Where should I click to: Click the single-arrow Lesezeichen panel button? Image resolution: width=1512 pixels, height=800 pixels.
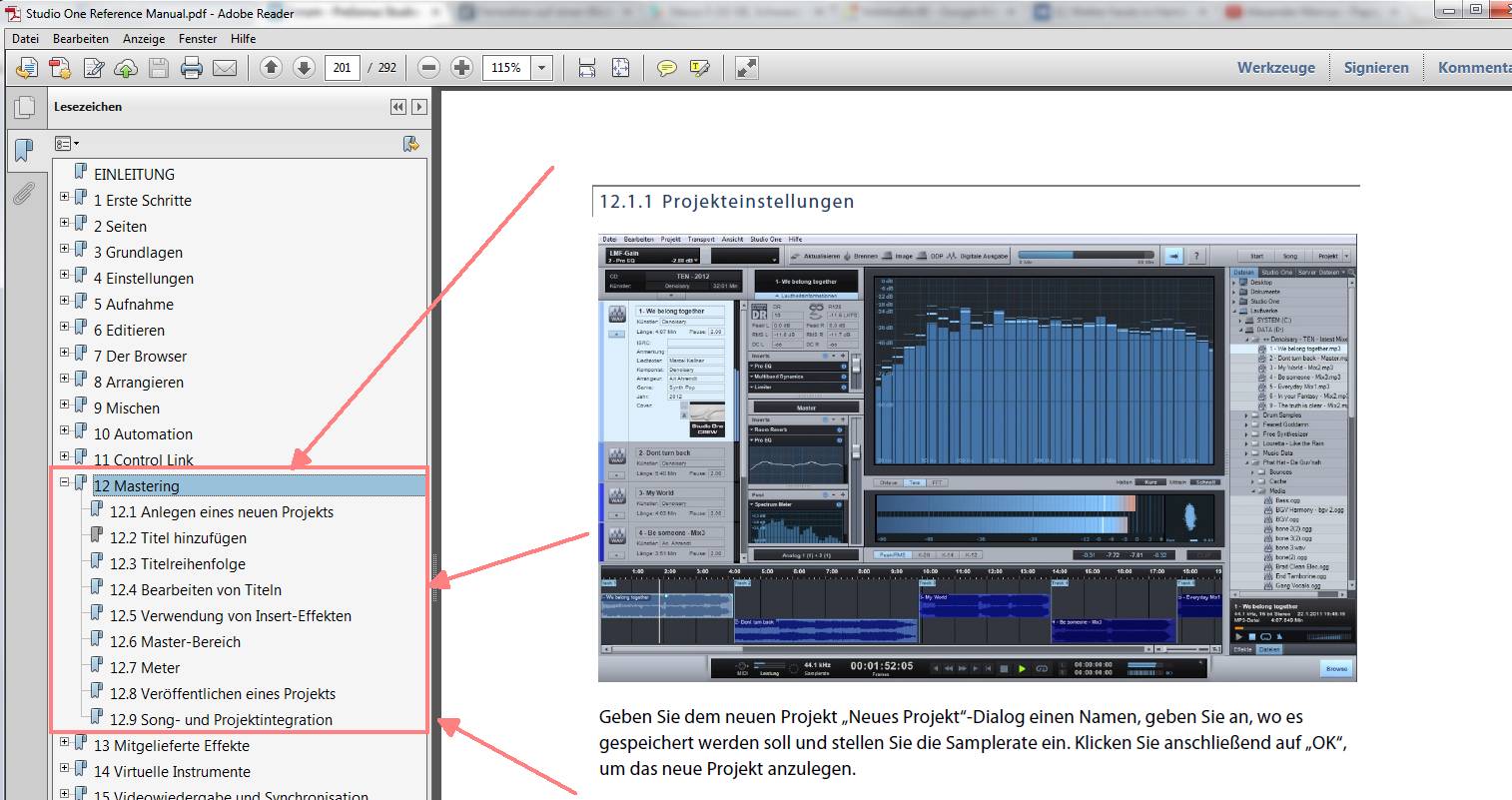click(419, 107)
